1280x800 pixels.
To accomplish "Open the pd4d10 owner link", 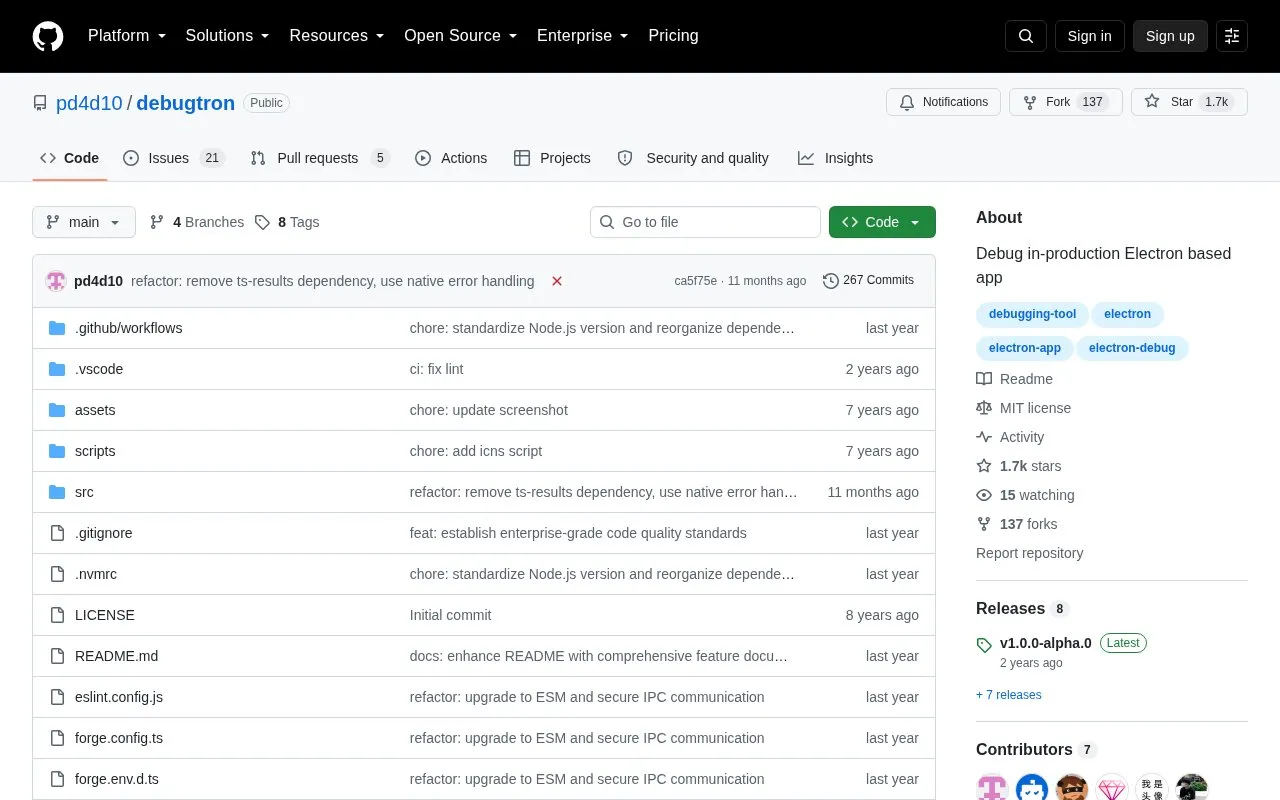I will click(x=89, y=103).
